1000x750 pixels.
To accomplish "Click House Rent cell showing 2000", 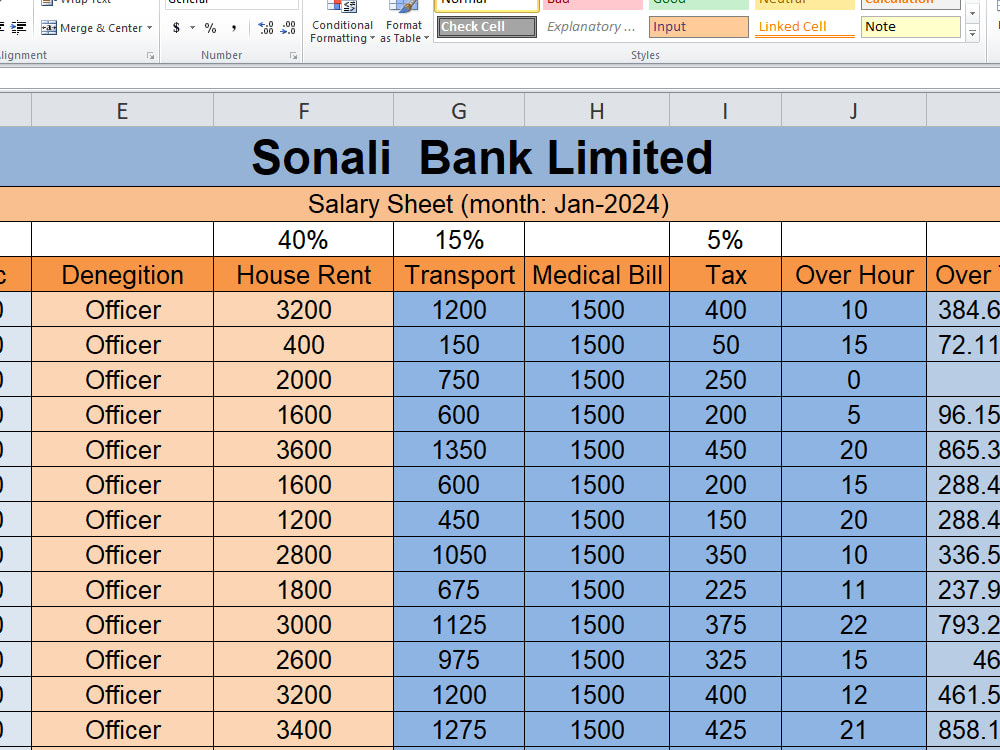I will (304, 379).
